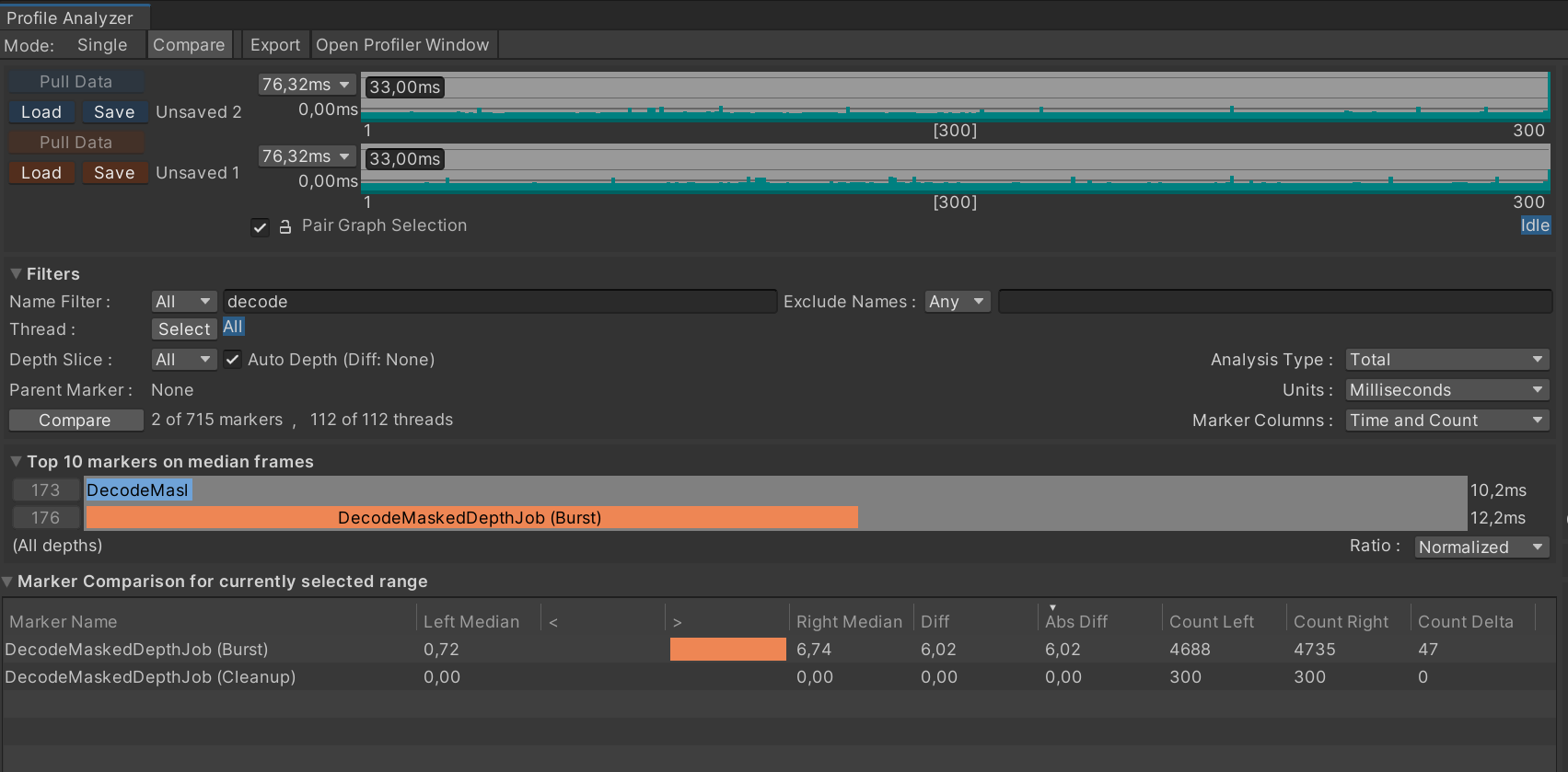Image resolution: width=1568 pixels, height=772 pixels.
Task: Open the Ratio Normalized dropdown
Action: tap(1481, 547)
